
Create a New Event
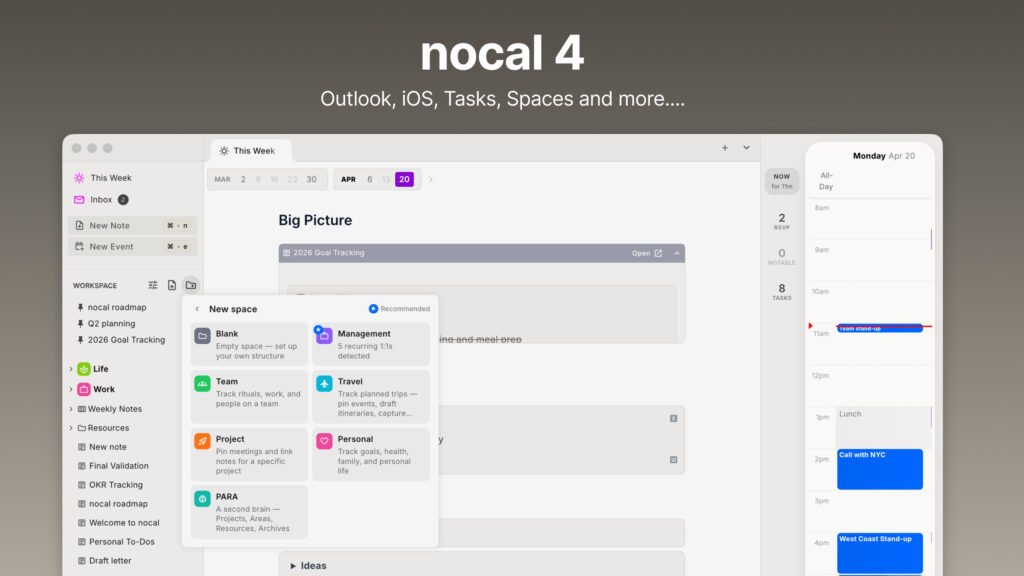click(x=133, y=246)
